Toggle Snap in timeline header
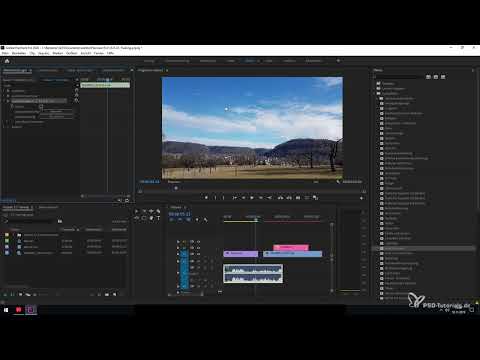This screenshot has height=360, width=480. pyautogui.click(x=180, y=220)
